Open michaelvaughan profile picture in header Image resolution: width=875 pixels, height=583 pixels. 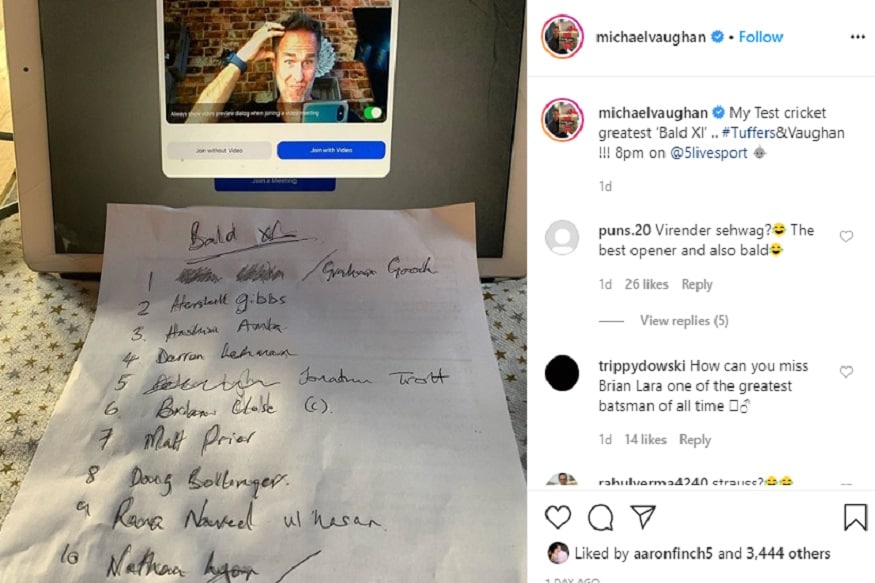pos(562,37)
